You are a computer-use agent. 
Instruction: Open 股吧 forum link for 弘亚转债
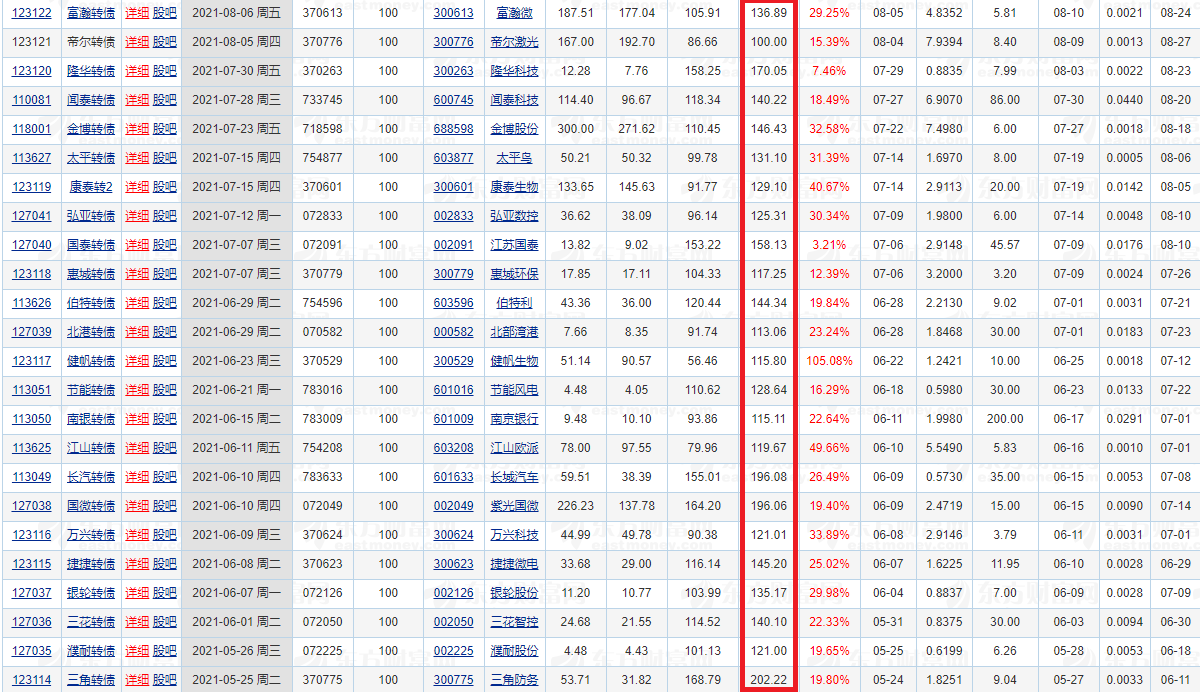(x=165, y=216)
